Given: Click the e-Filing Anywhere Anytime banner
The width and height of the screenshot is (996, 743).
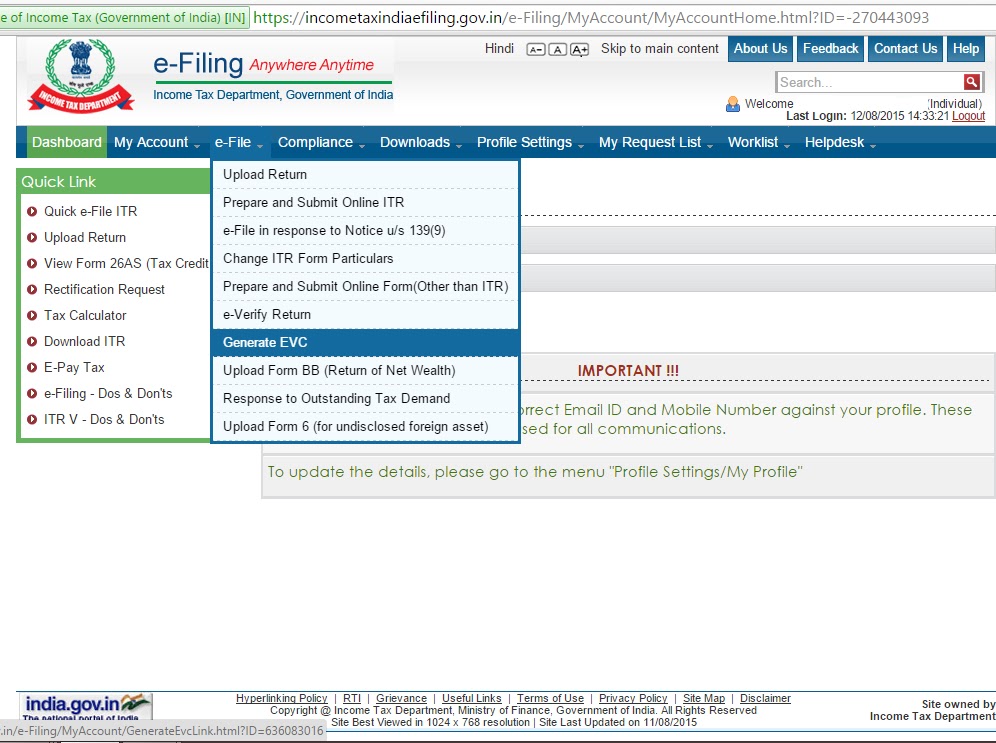Looking at the screenshot, I should click(273, 75).
